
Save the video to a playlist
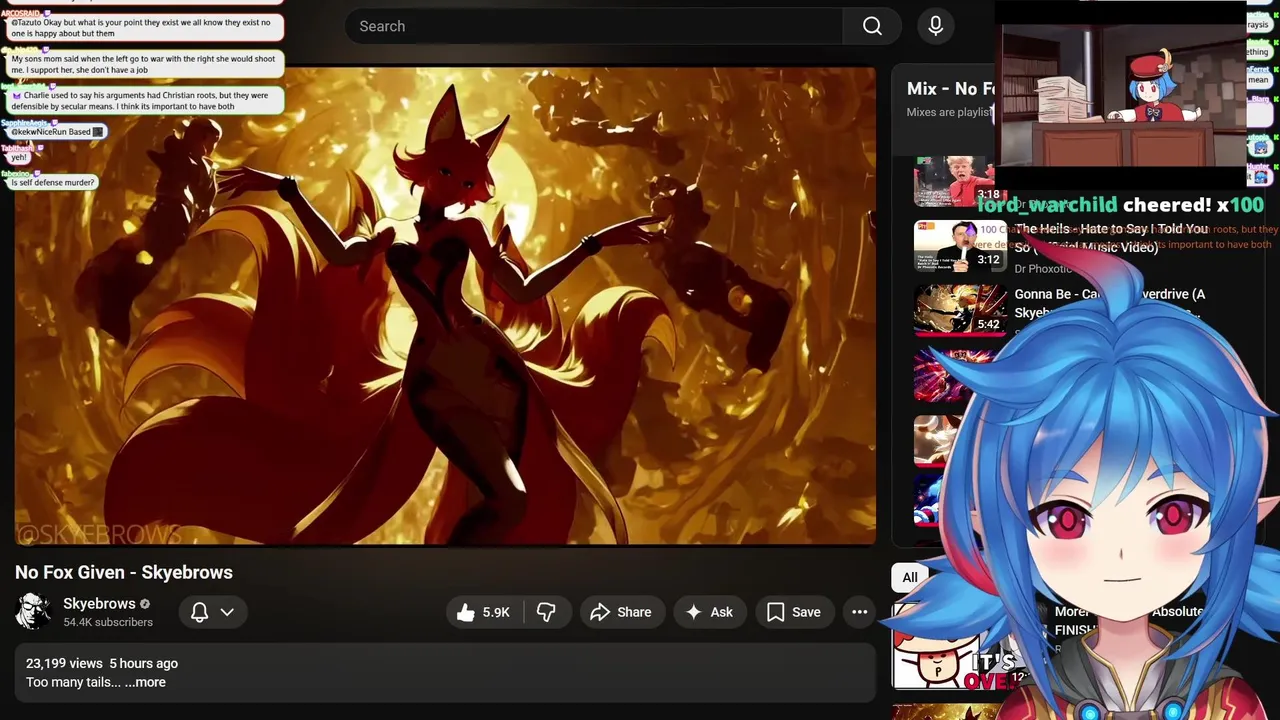(794, 612)
